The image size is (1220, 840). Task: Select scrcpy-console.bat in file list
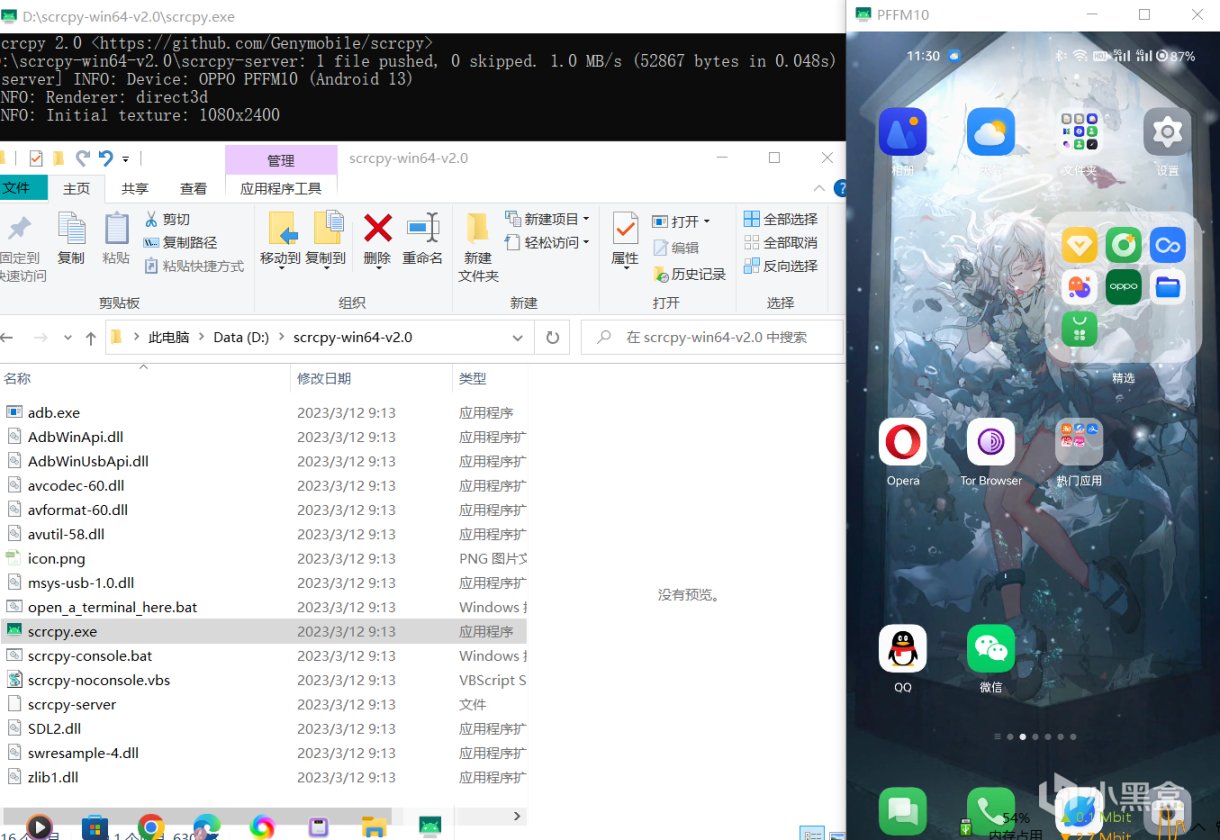(90, 656)
